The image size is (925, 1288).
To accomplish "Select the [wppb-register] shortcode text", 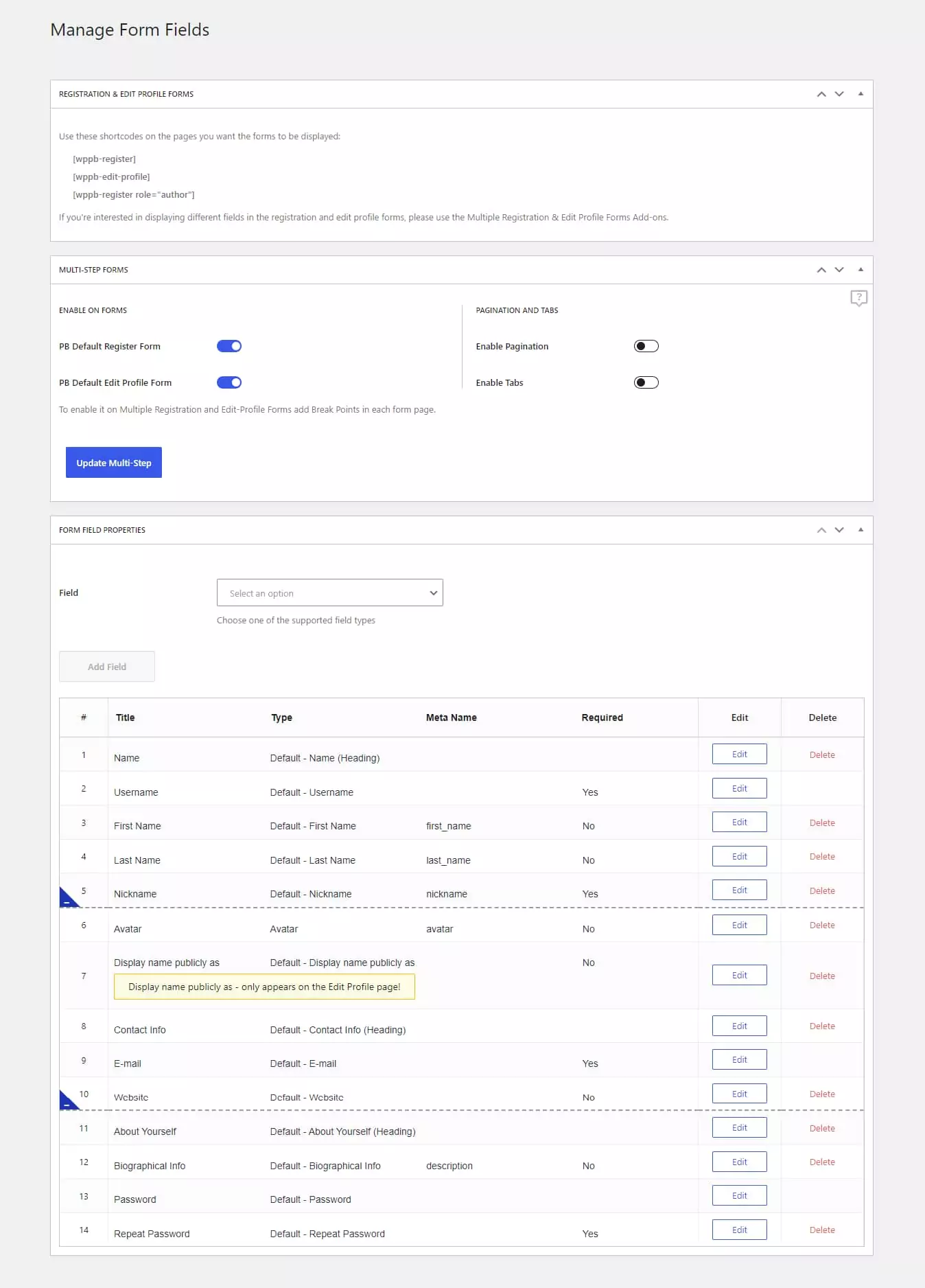I will pos(104,159).
